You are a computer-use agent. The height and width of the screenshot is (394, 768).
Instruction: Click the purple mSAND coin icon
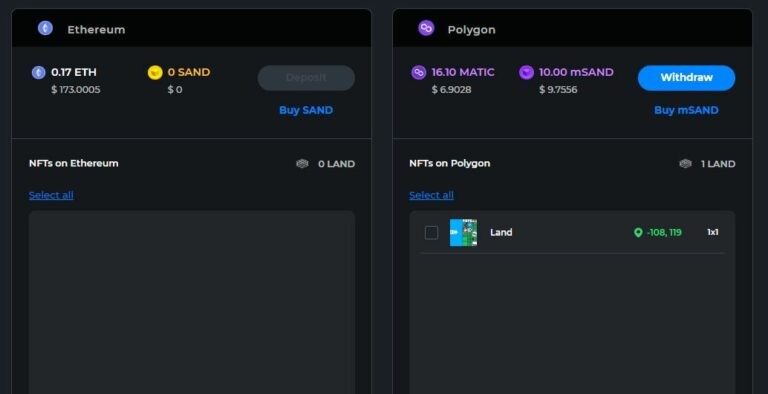coord(527,73)
